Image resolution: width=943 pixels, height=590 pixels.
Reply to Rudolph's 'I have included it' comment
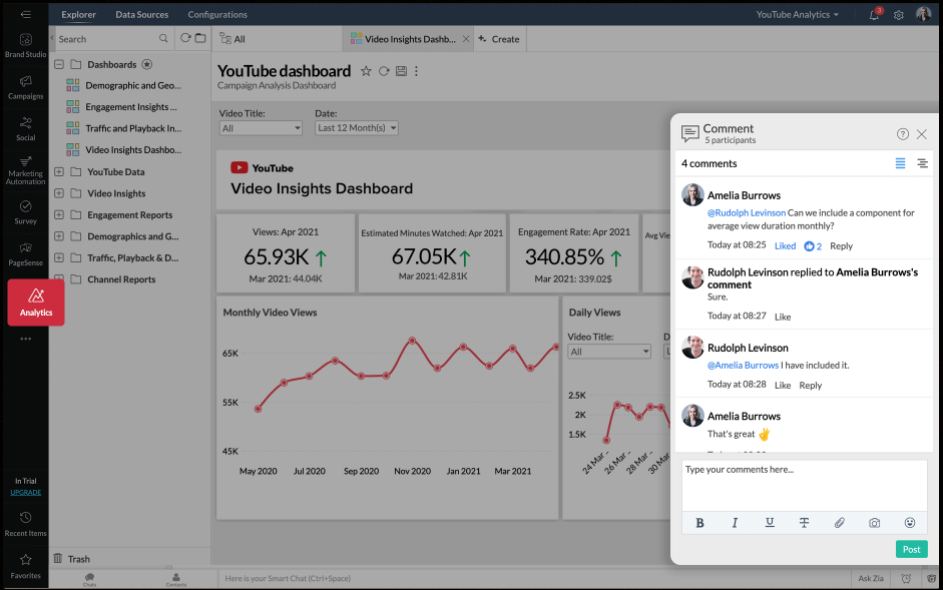click(x=810, y=385)
